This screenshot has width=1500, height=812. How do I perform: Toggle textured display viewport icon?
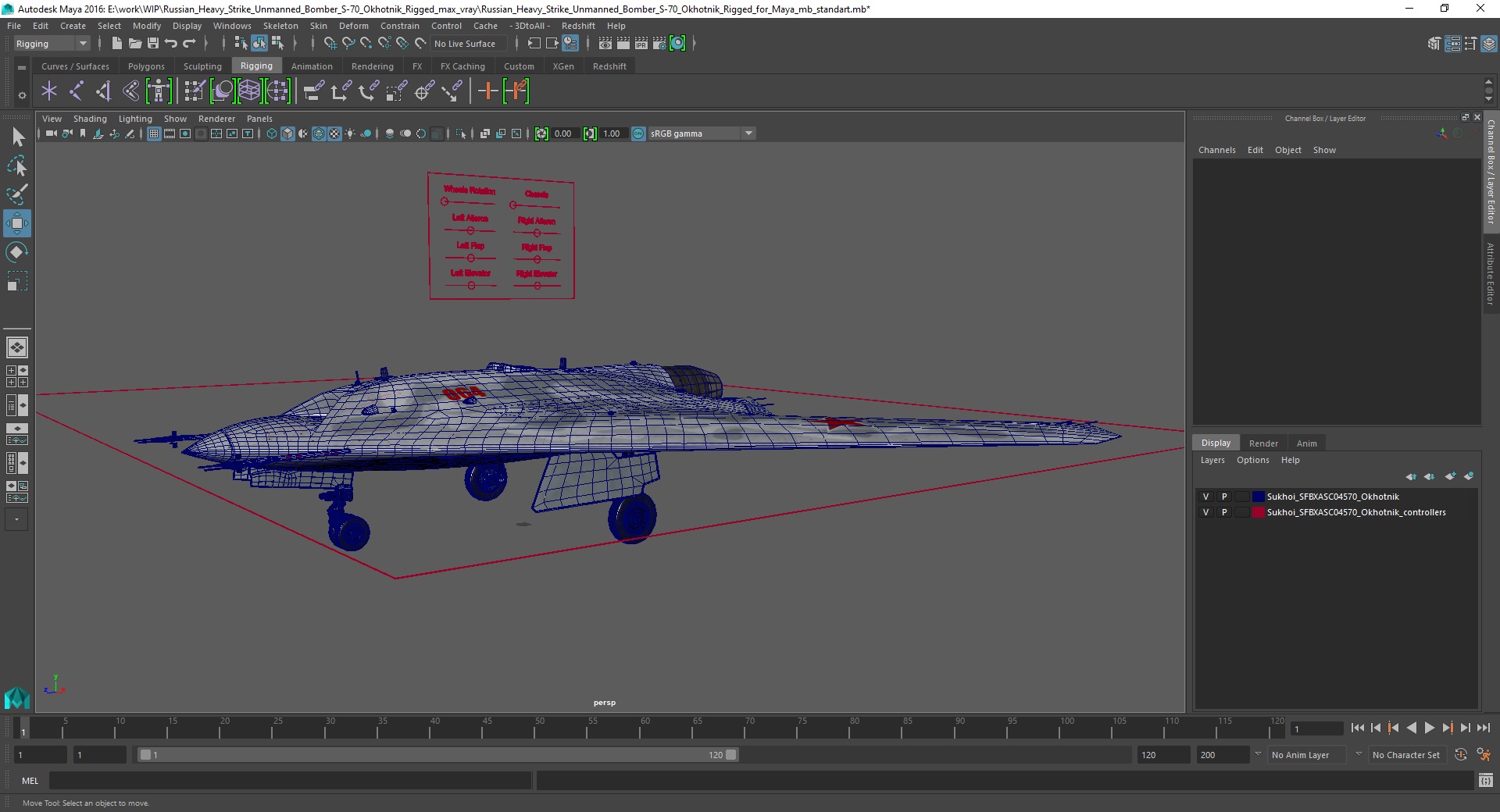pos(334,134)
